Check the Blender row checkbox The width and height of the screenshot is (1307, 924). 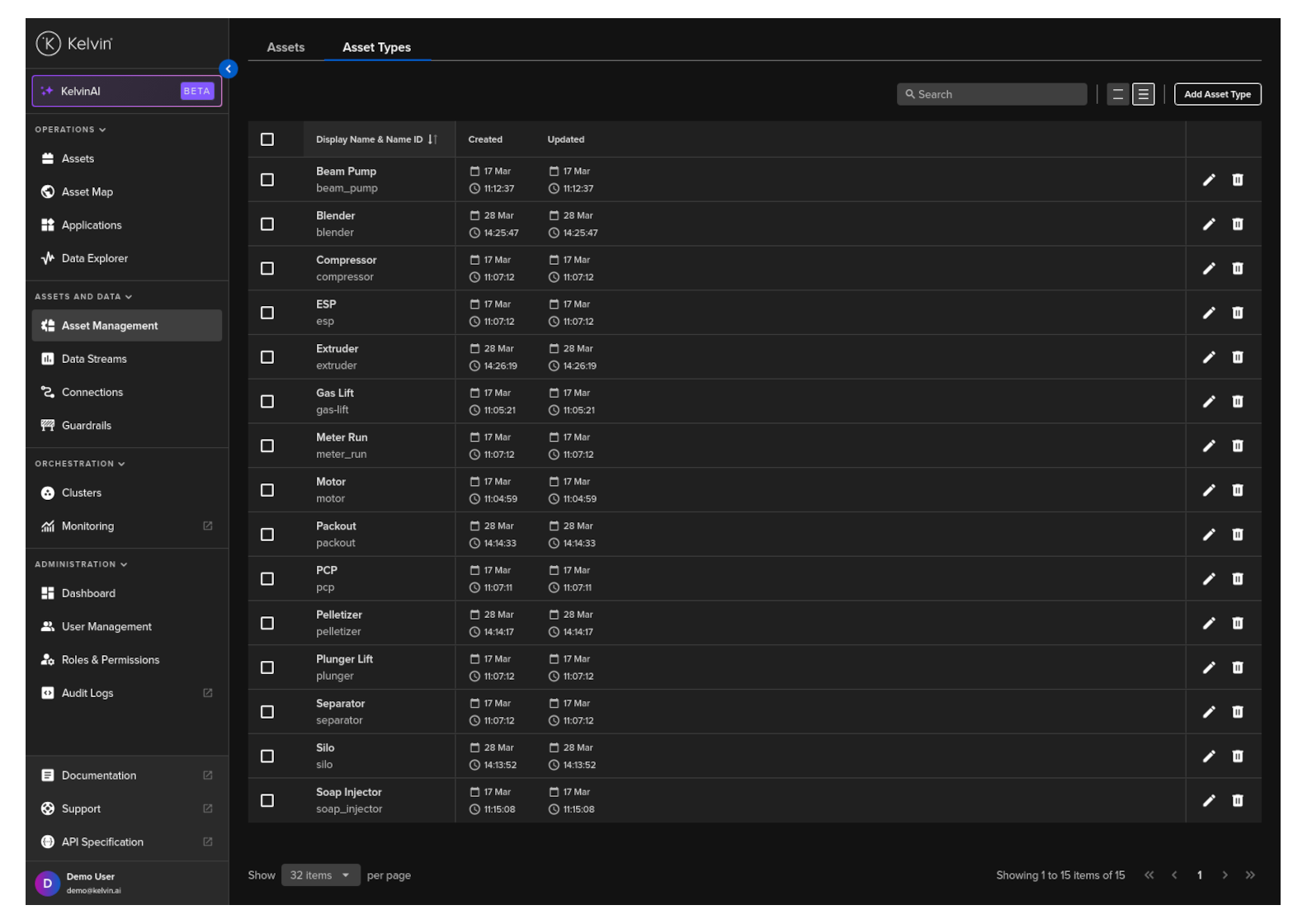pos(267,224)
